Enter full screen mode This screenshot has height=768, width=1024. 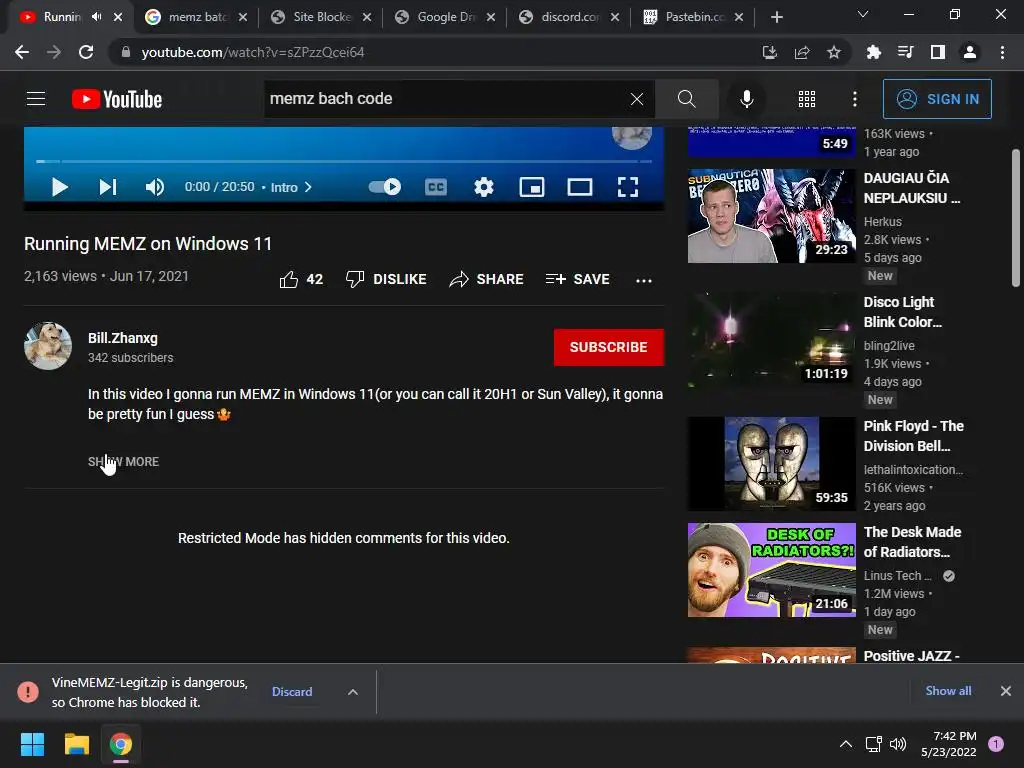(x=628, y=187)
